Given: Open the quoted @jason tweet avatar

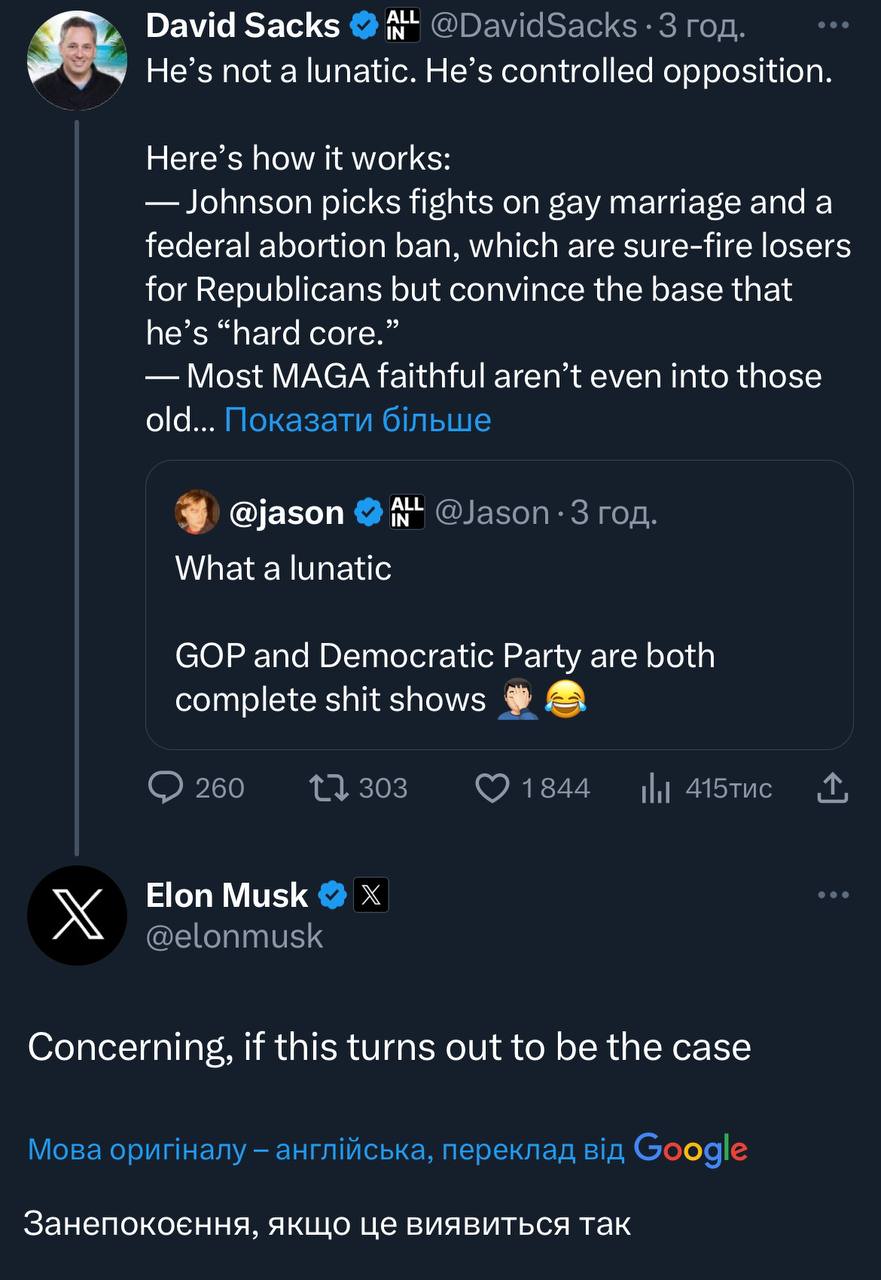Looking at the screenshot, I should [x=197, y=512].
